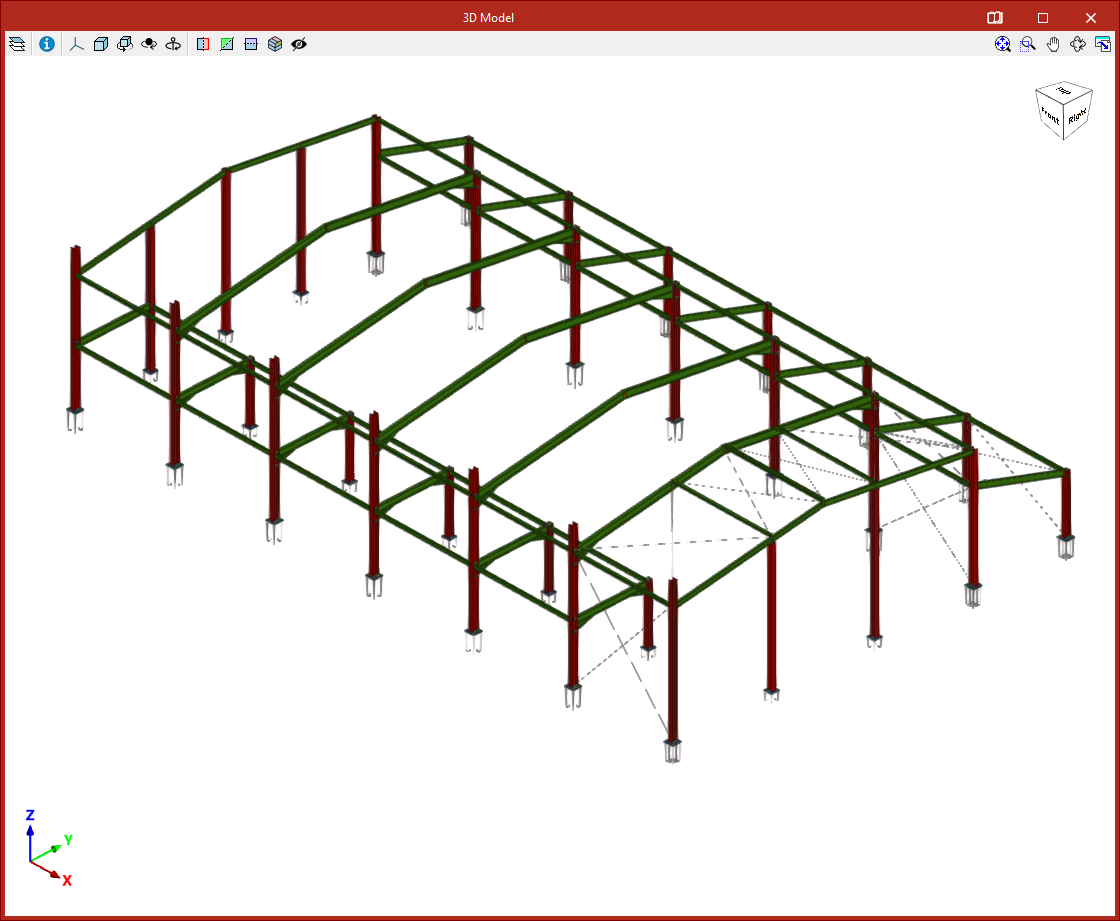Click the rotating cube orbit icon
The height and width of the screenshot is (921, 1120).
(125, 44)
